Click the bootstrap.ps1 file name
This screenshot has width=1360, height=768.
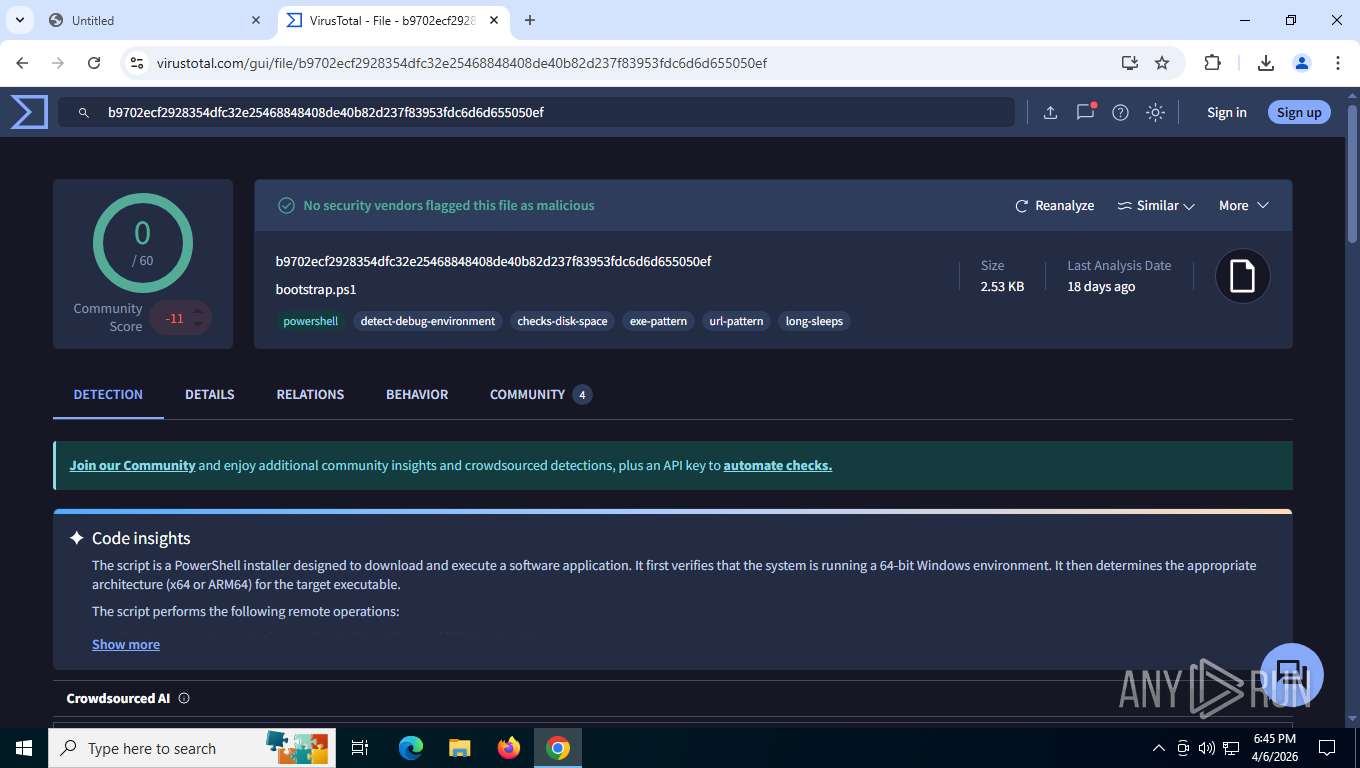coord(316,289)
